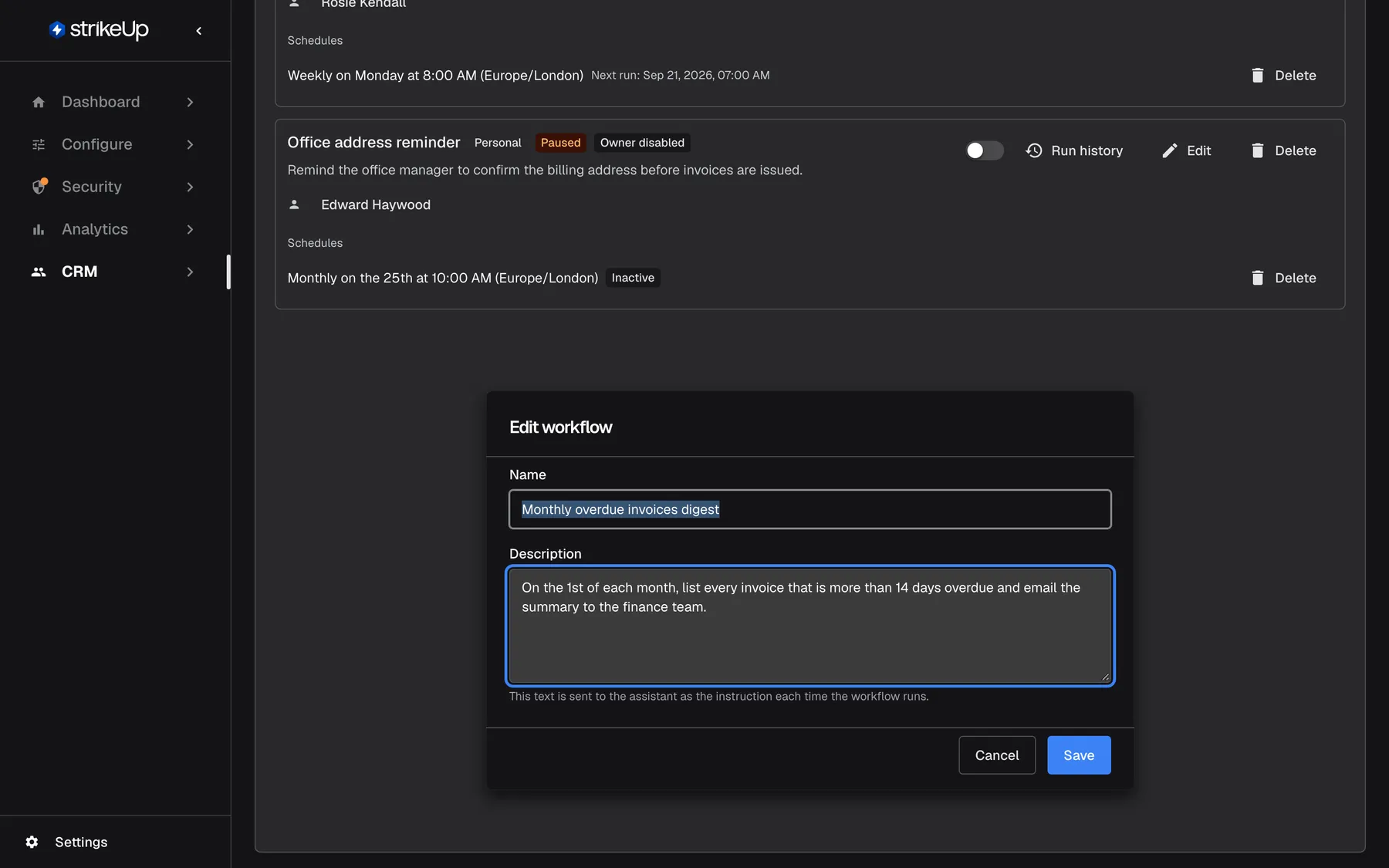Click the Inactive schedule badge

pos(633,278)
